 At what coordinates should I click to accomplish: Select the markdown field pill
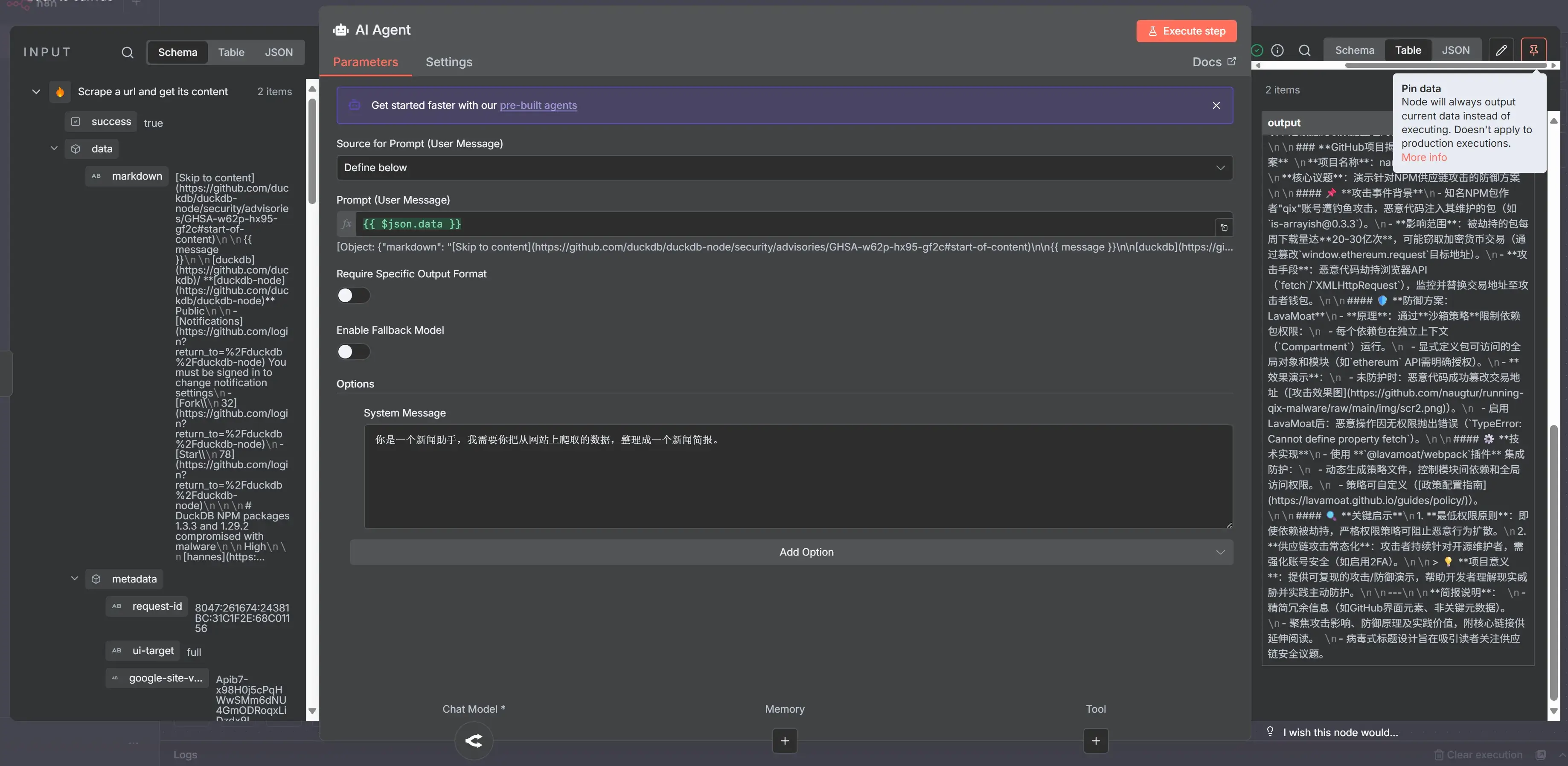[127, 176]
